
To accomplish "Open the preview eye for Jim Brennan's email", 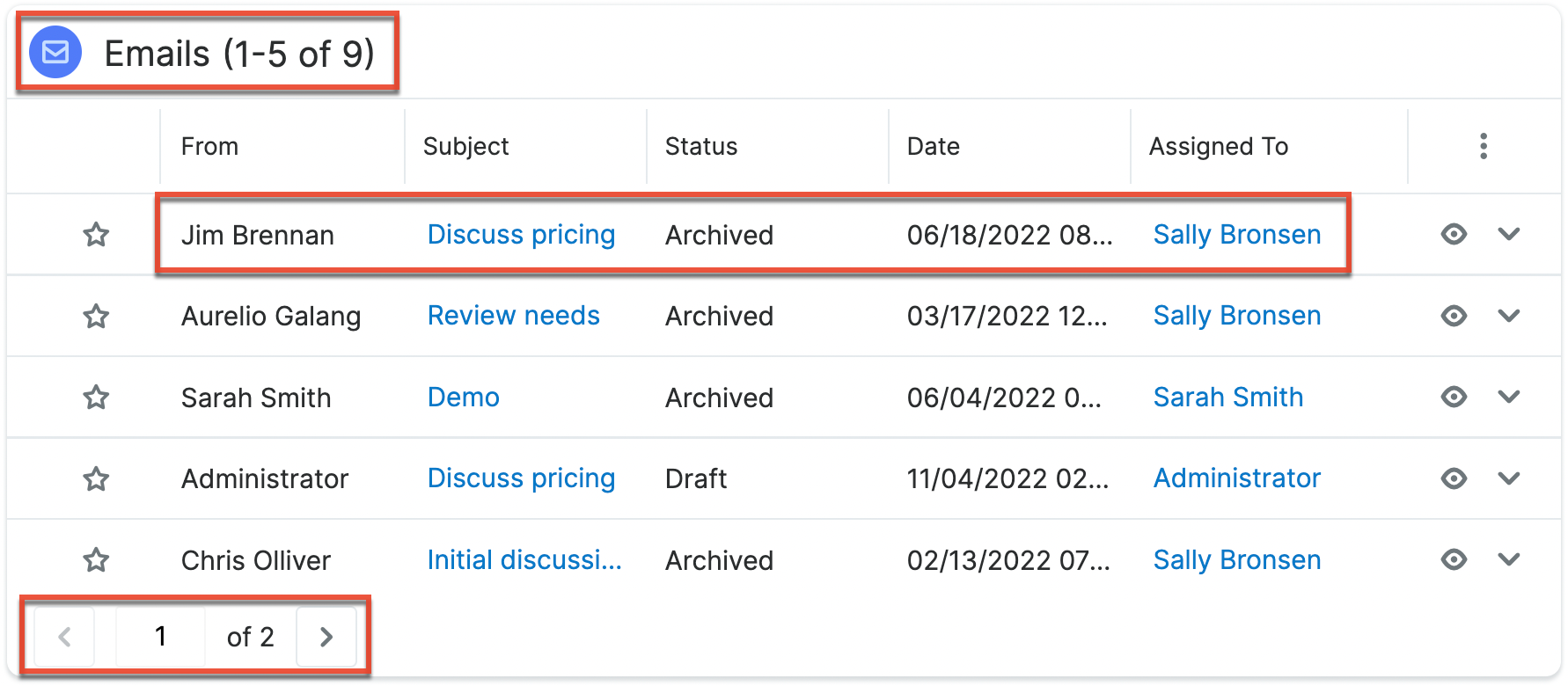I will click(x=1453, y=234).
